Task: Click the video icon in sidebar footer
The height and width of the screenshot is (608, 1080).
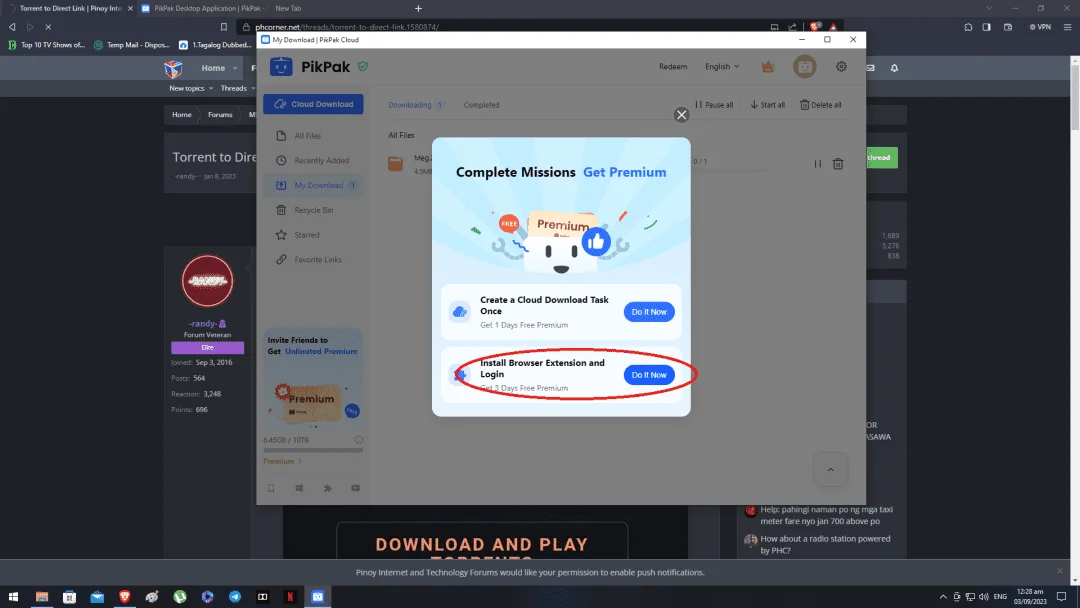Action: point(355,488)
